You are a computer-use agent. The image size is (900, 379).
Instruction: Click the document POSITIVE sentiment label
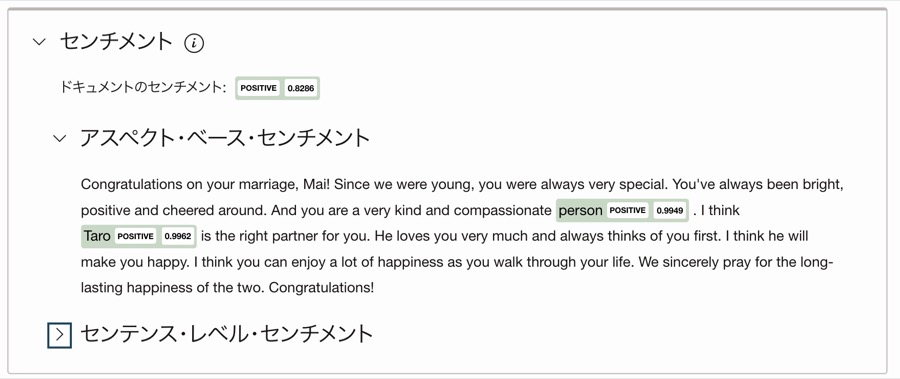(x=258, y=88)
